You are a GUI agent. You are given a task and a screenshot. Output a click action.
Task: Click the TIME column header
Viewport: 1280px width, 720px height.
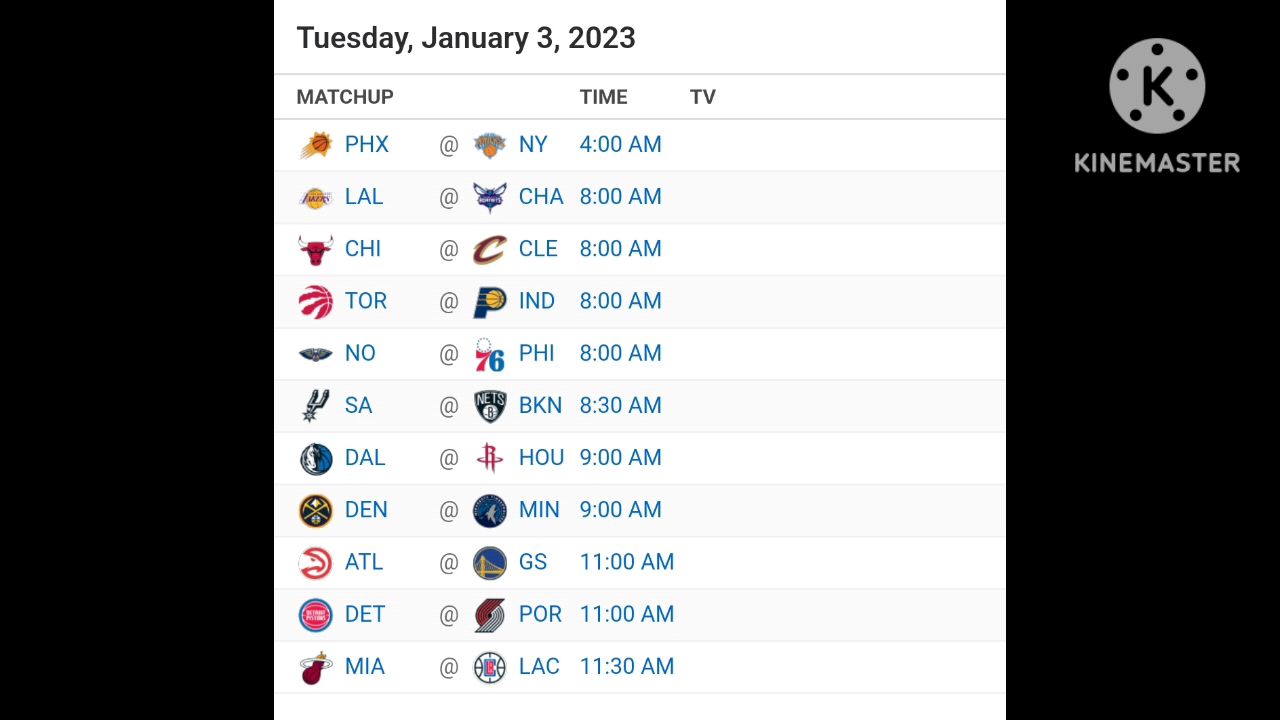(x=604, y=97)
